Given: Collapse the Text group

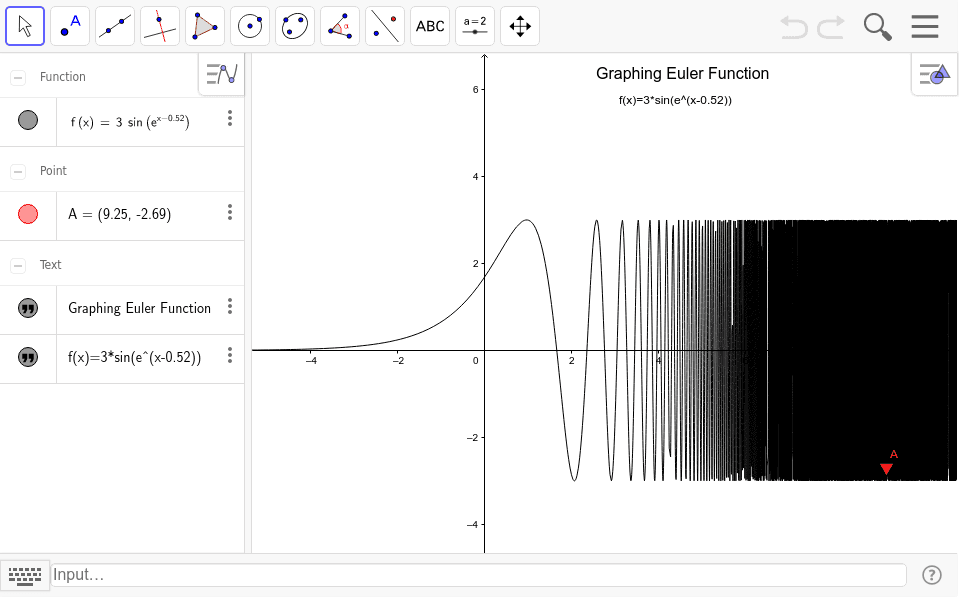Looking at the screenshot, I should coord(18,265).
